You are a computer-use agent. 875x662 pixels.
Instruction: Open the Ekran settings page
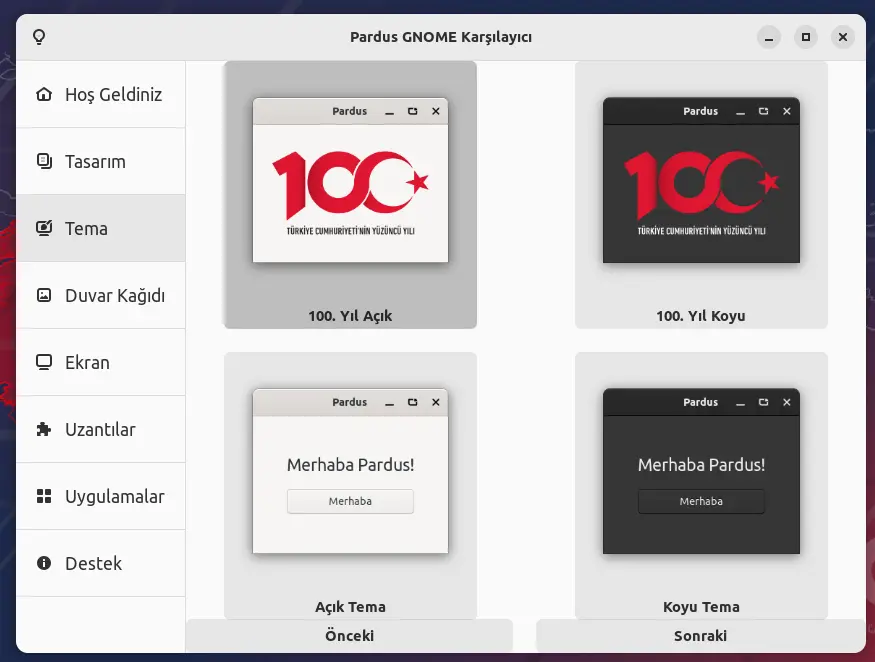[100, 362]
